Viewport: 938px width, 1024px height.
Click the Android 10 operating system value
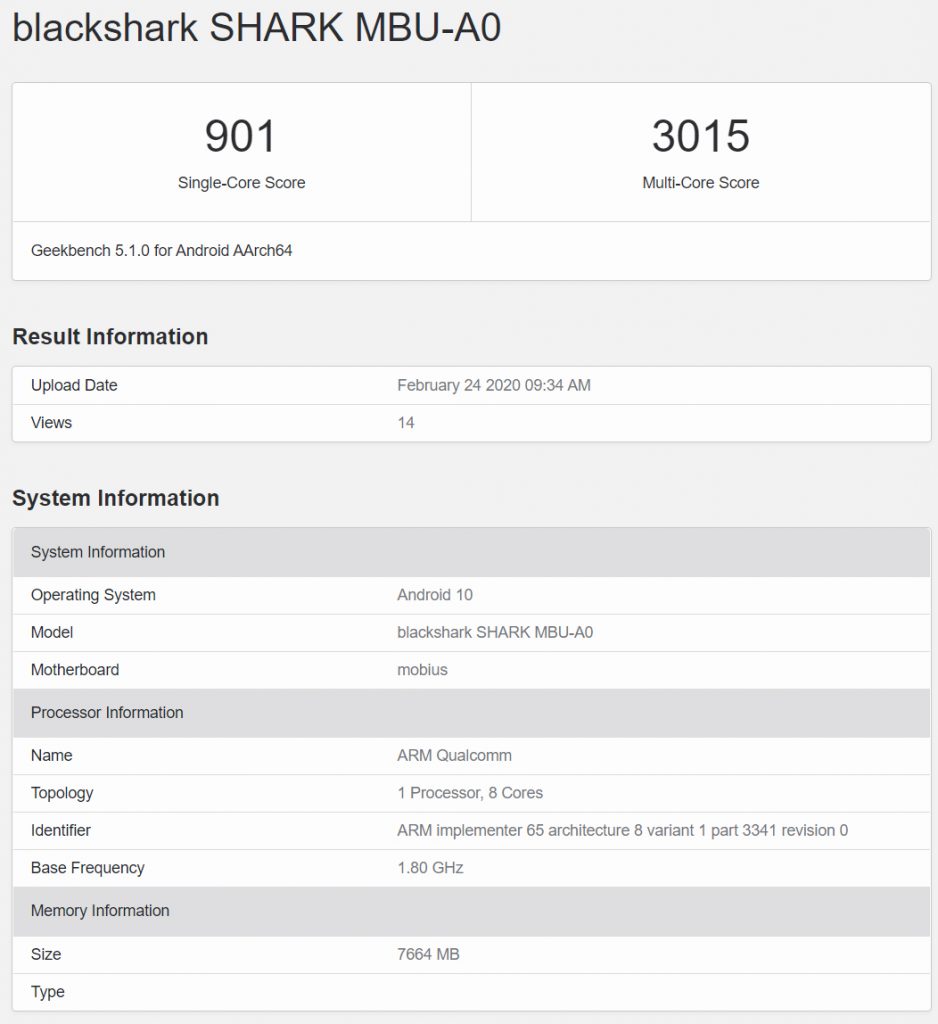[434, 595]
